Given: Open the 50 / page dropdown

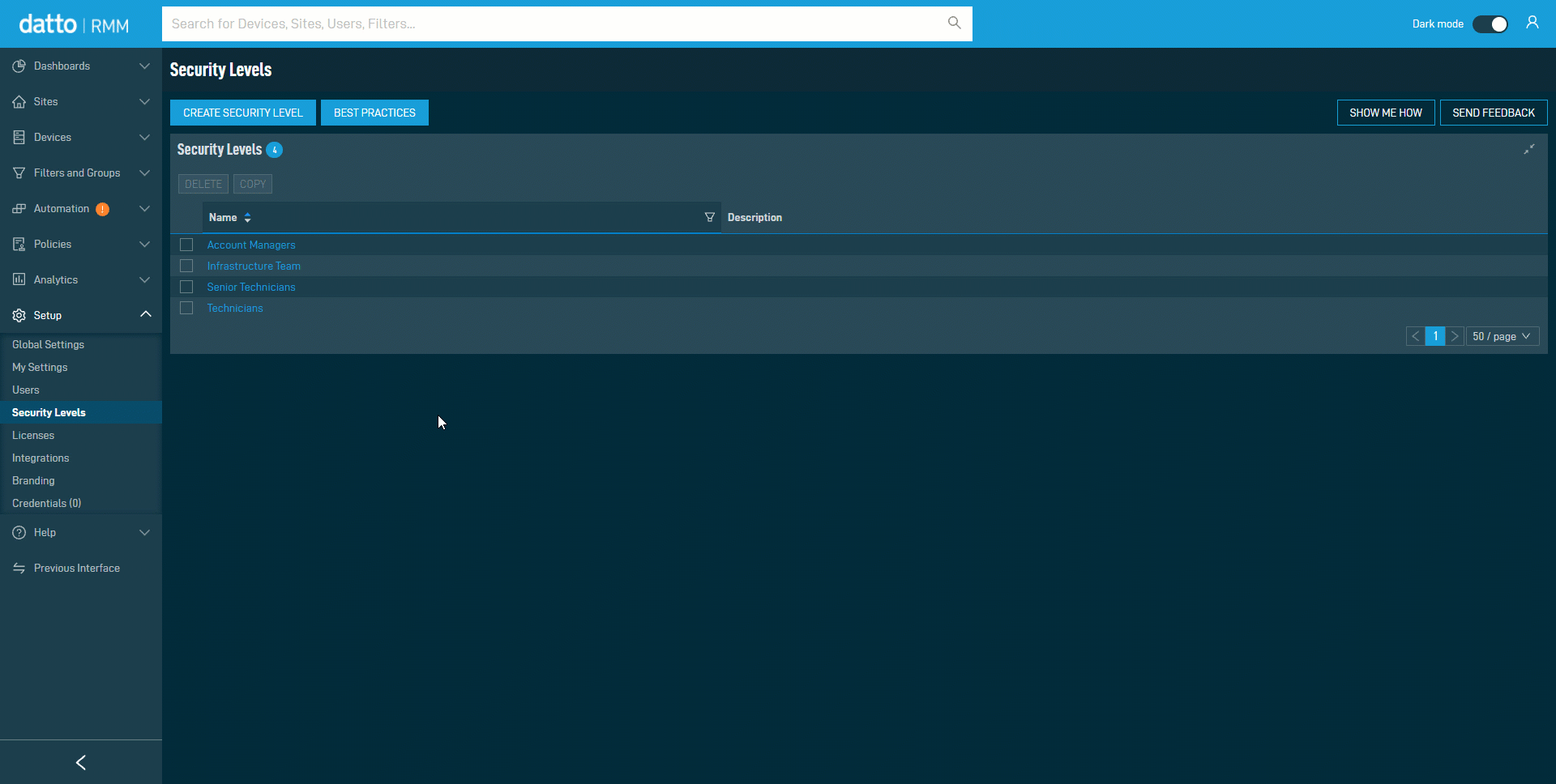Looking at the screenshot, I should [x=1503, y=336].
